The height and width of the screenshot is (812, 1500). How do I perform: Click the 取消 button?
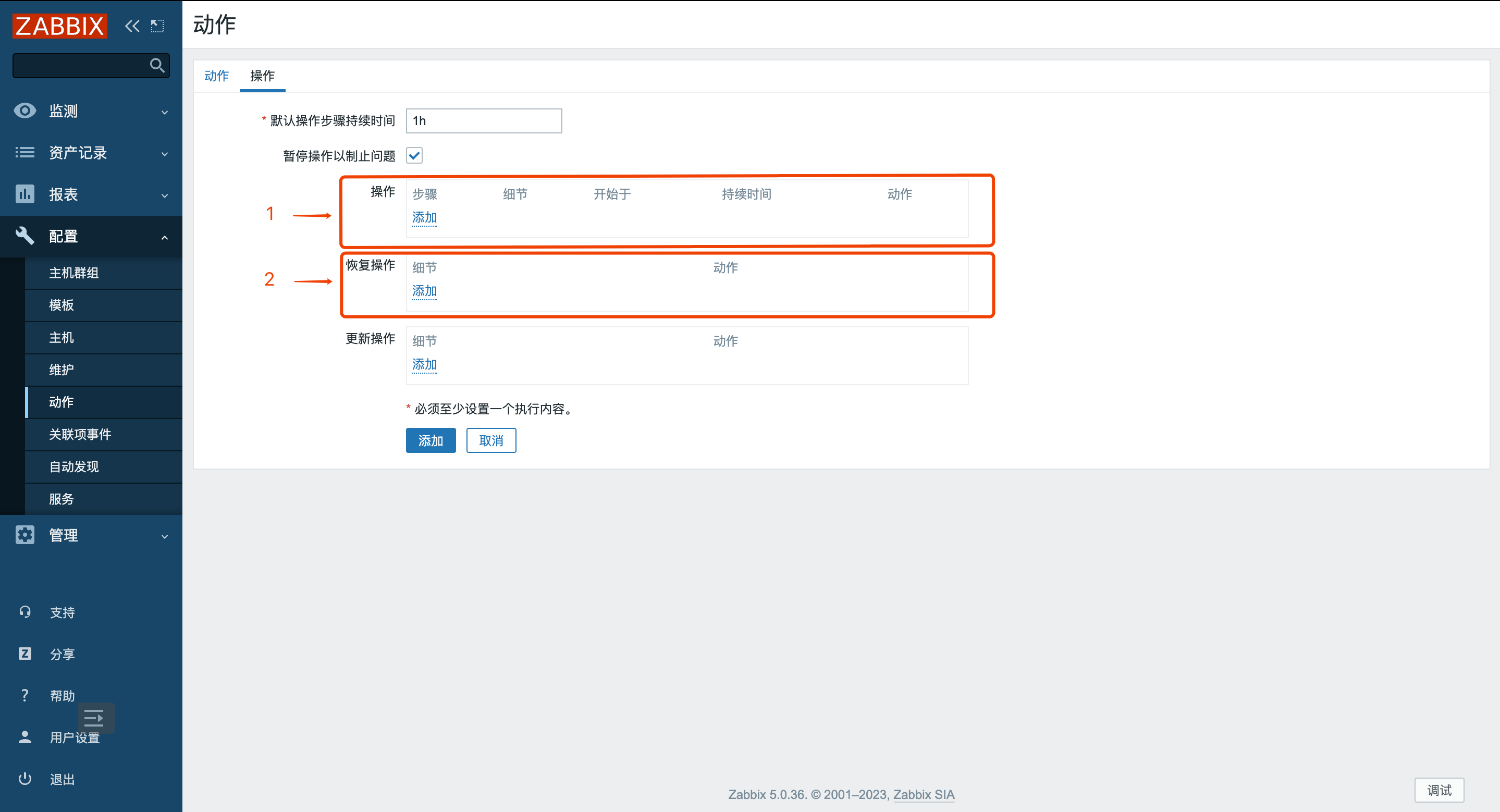(490, 440)
